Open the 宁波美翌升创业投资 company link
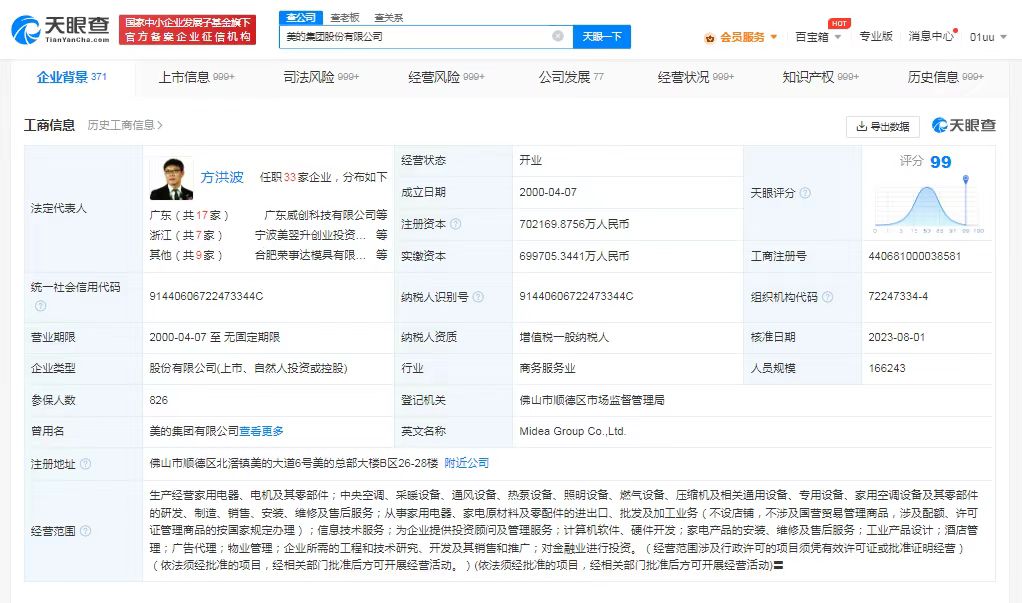This screenshot has width=1022, height=603. pyautogui.click(x=310, y=235)
